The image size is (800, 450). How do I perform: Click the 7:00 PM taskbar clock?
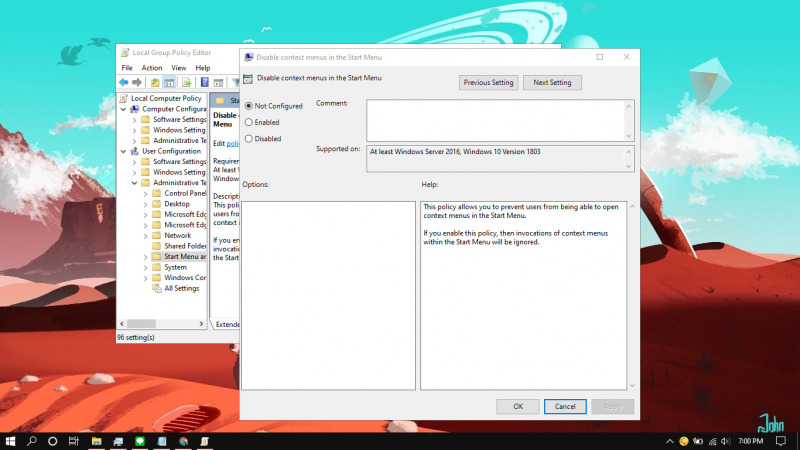click(751, 441)
